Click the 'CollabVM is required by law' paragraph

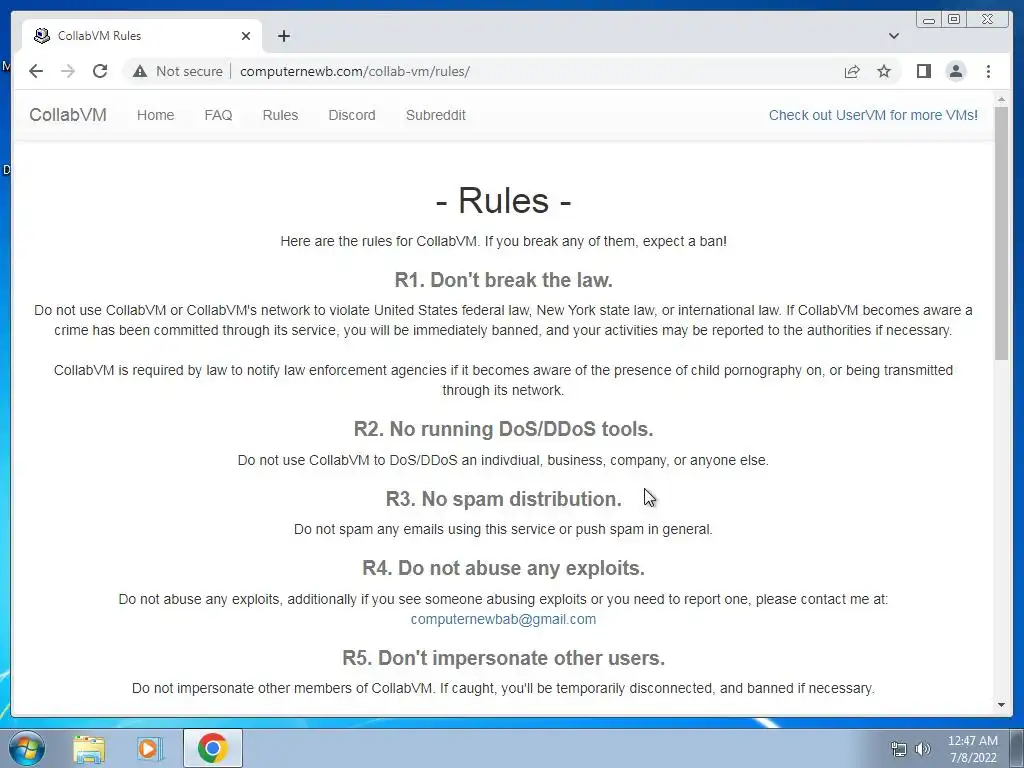[504, 380]
